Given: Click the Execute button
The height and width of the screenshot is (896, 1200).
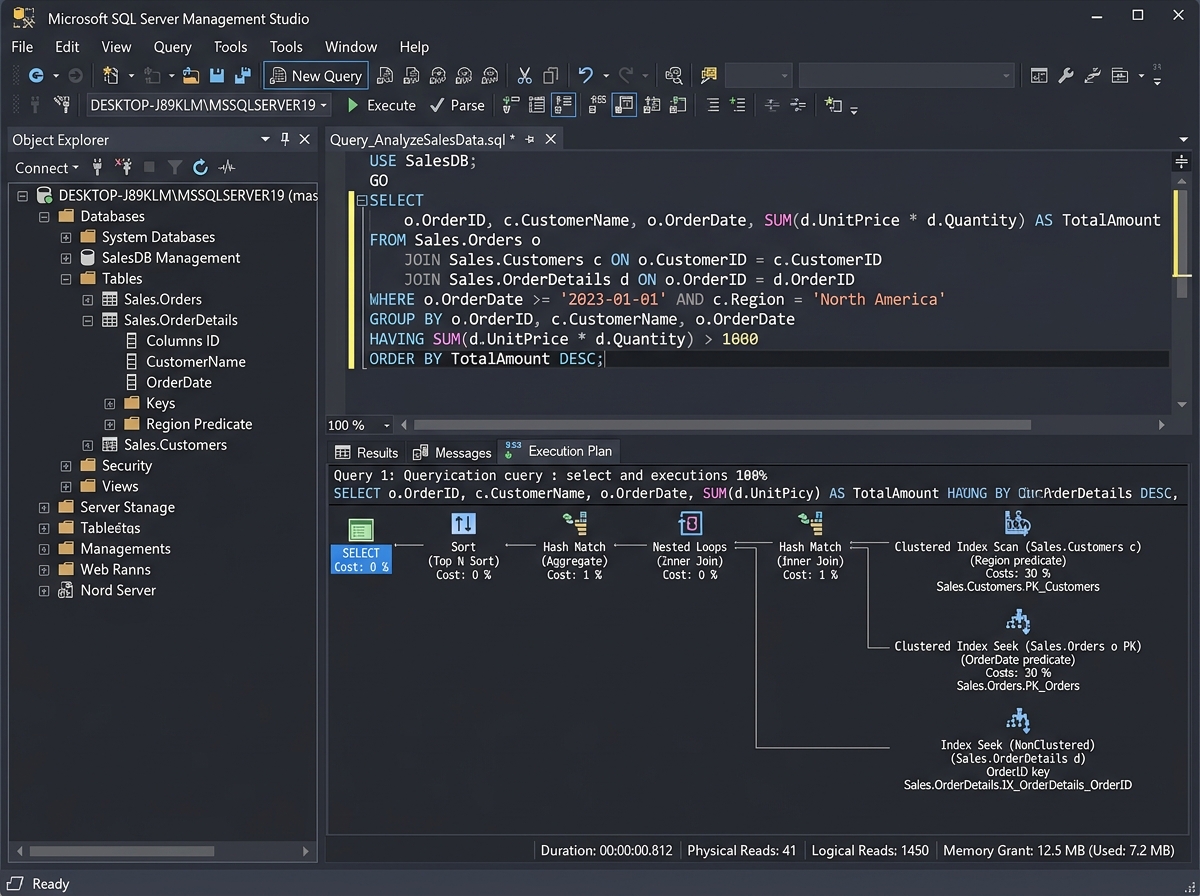Looking at the screenshot, I should coord(381,104).
